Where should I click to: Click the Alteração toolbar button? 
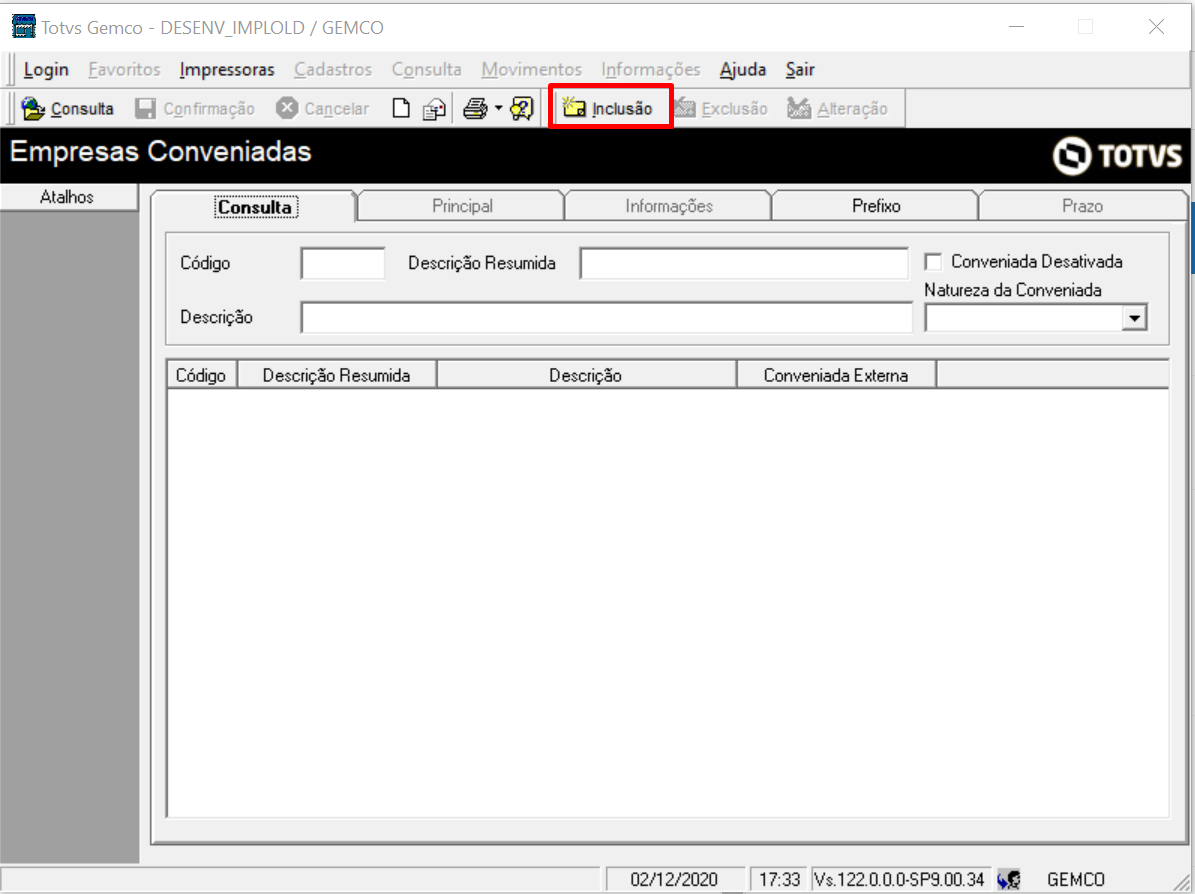(838, 108)
